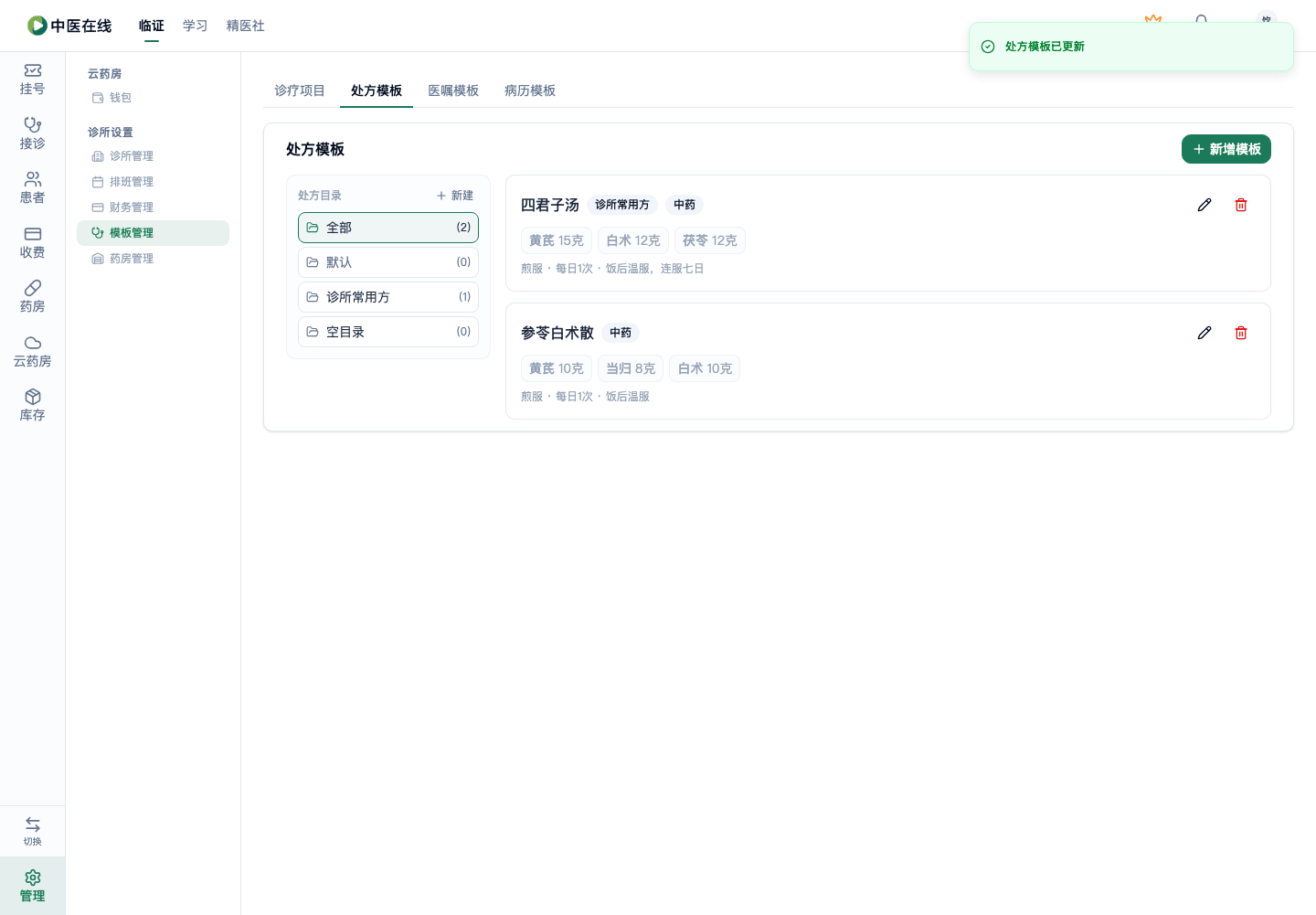The image size is (1316, 915).
Task: Click the 茯苓 12克 herb chip
Action: pyautogui.click(x=710, y=240)
